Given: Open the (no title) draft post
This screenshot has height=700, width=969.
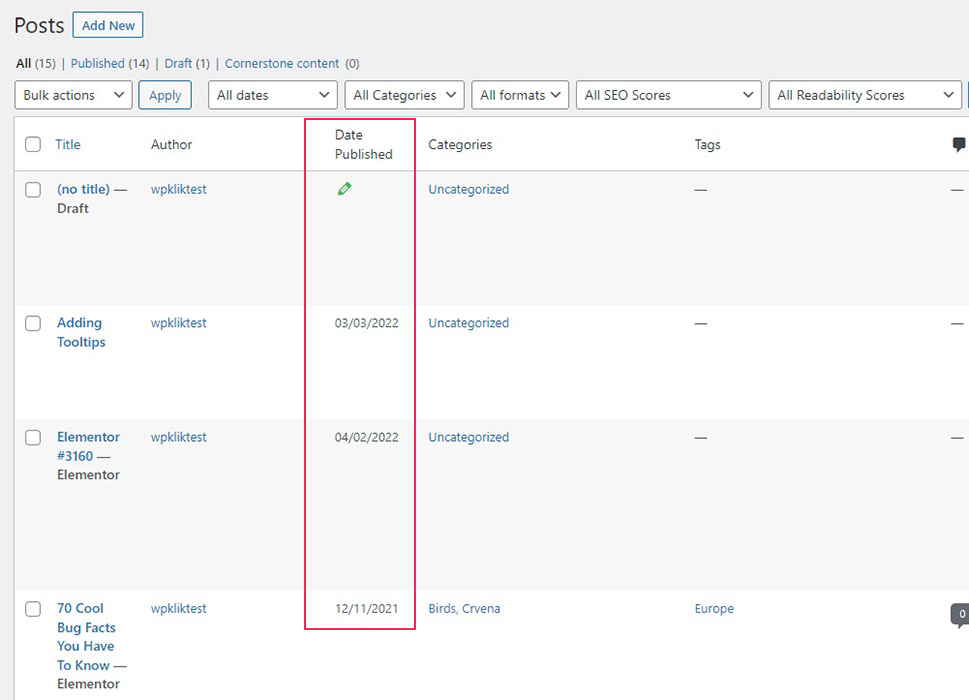Looking at the screenshot, I should point(83,190).
